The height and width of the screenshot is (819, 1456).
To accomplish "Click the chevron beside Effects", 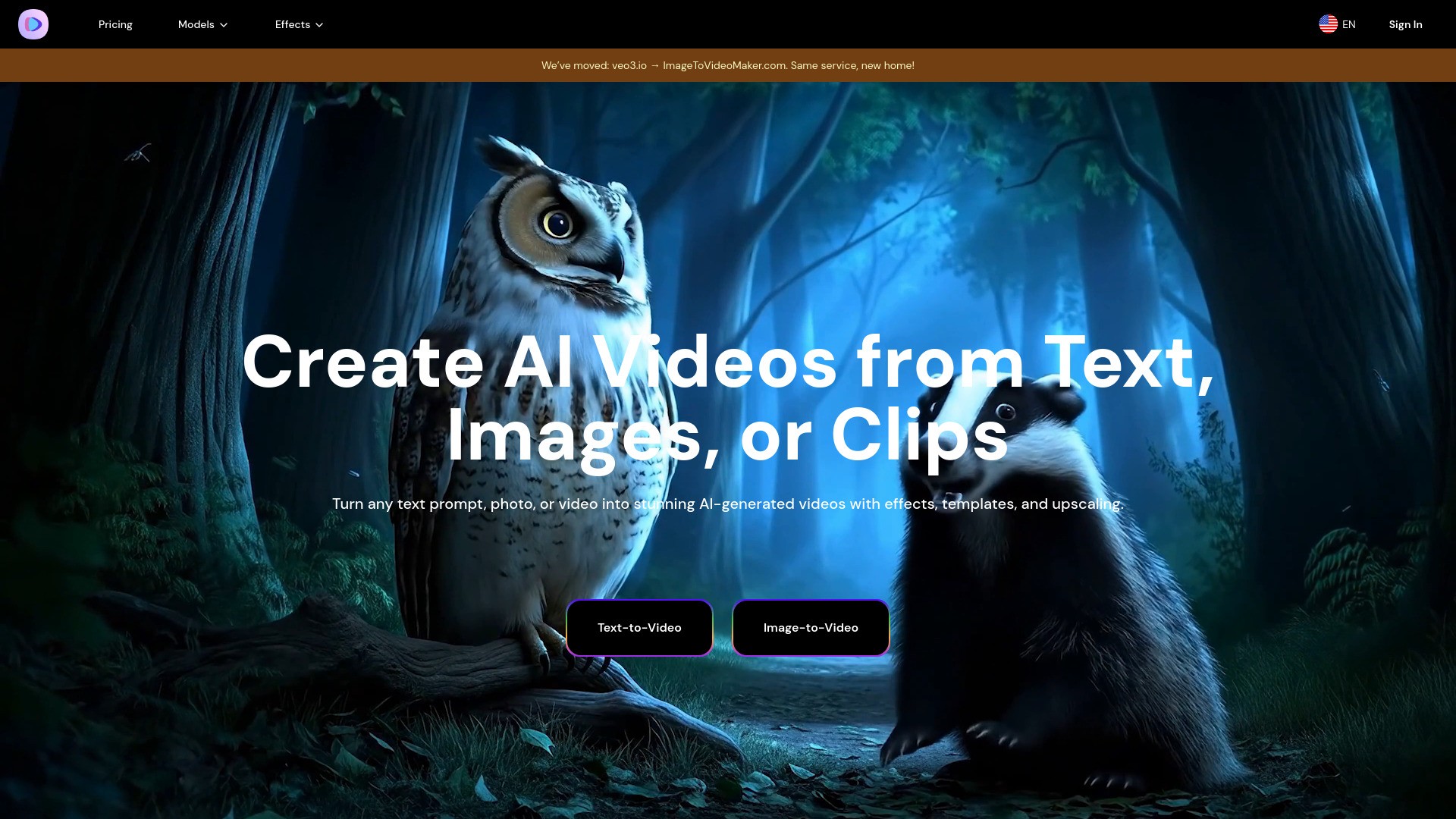I will pyautogui.click(x=318, y=24).
